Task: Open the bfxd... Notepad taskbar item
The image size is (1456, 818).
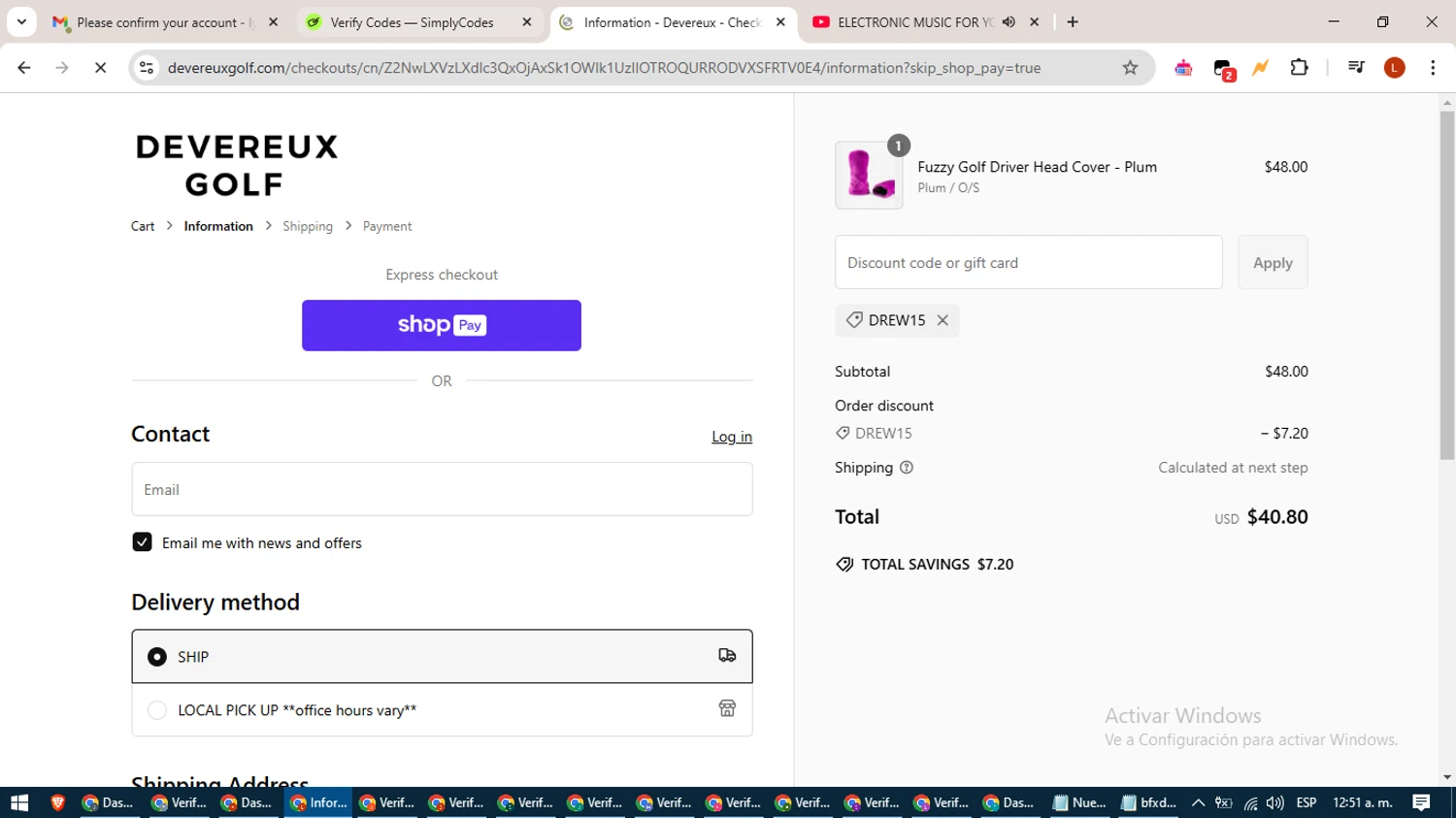Action: point(1148,802)
